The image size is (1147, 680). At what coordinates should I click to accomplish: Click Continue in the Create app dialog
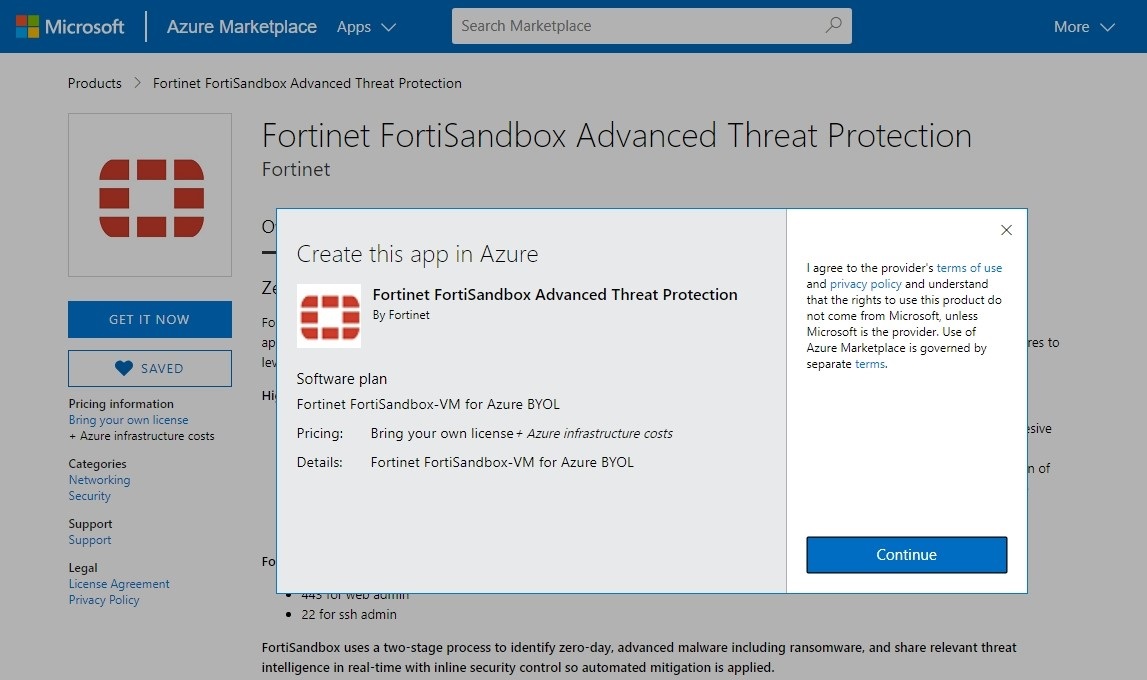click(905, 555)
